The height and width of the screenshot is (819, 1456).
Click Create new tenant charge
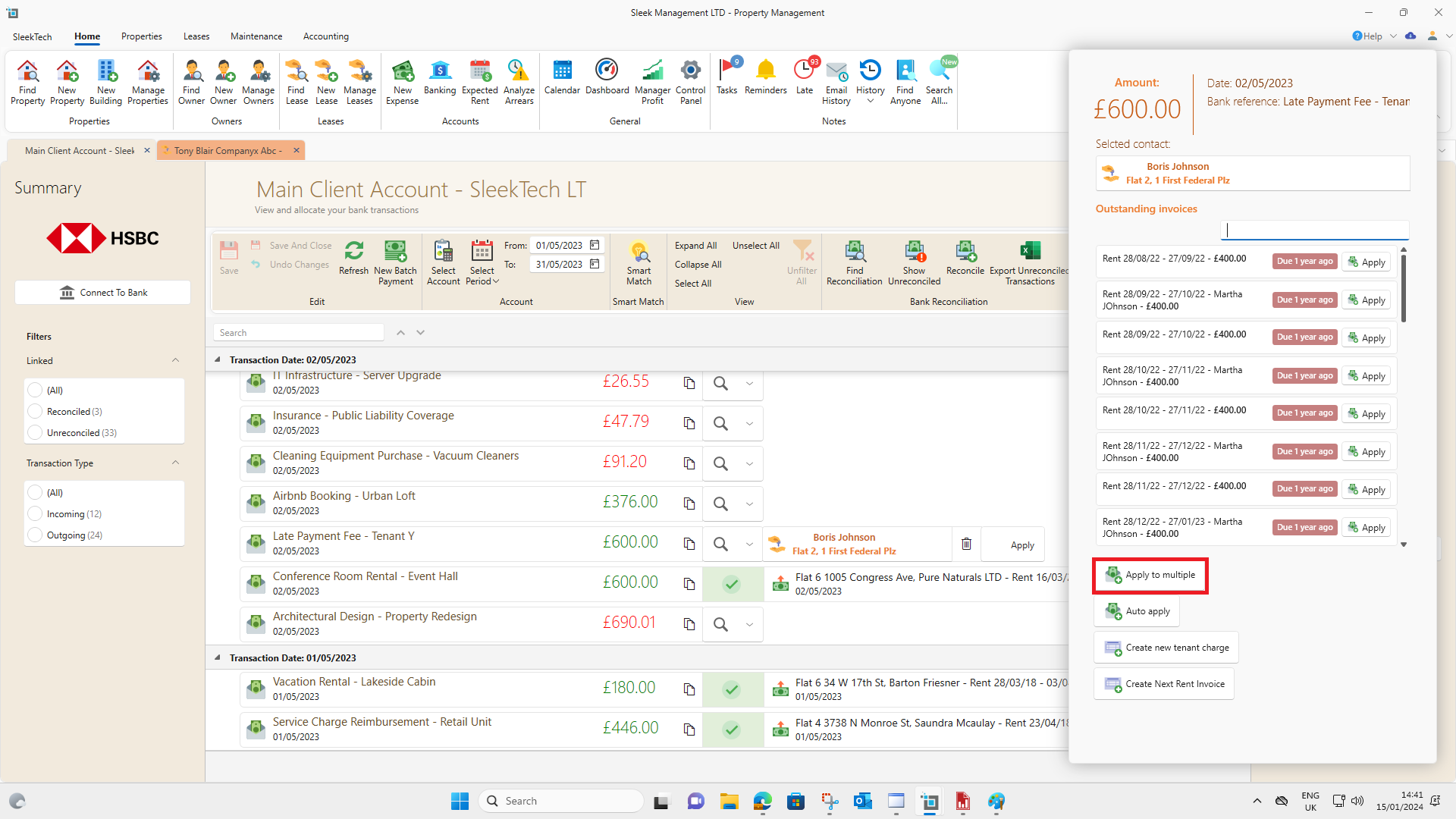click(x=1166, y=648)
